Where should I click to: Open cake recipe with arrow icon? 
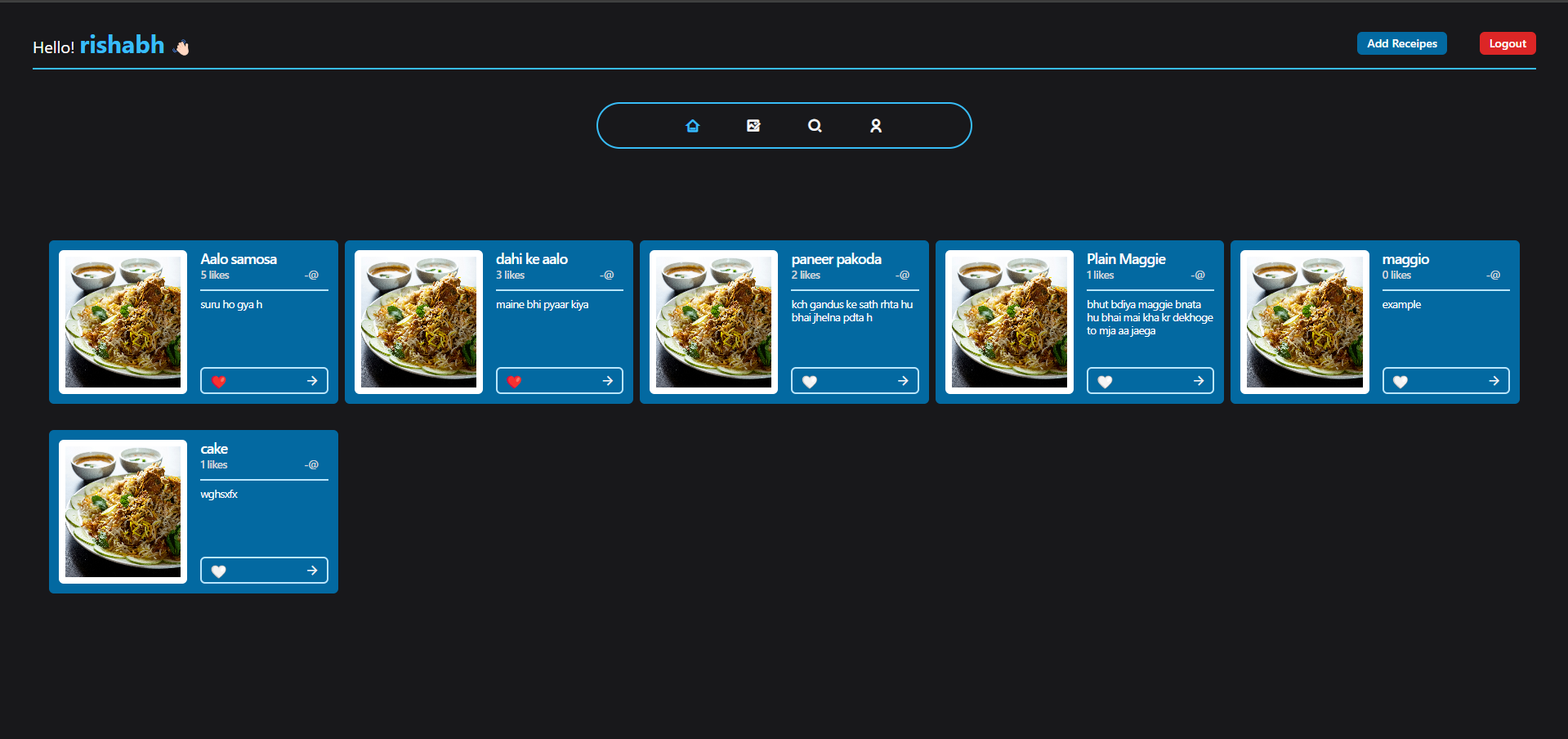[312, 571]
